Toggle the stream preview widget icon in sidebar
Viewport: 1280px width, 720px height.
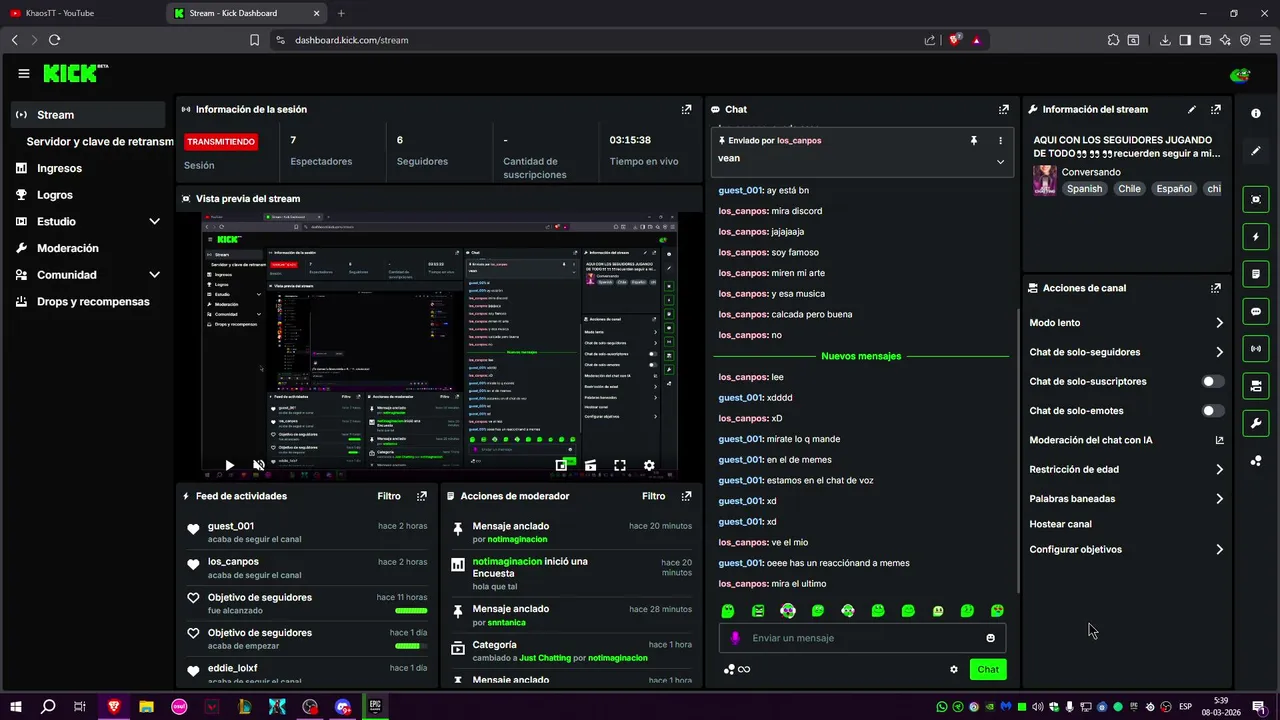click(x=1256, y=199)
